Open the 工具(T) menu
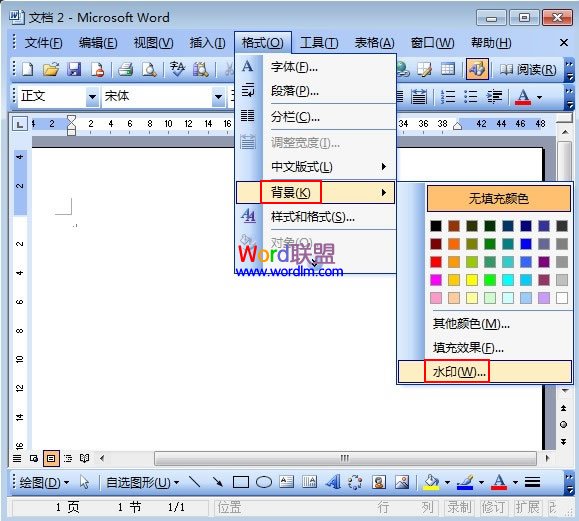 pos(319,43)
